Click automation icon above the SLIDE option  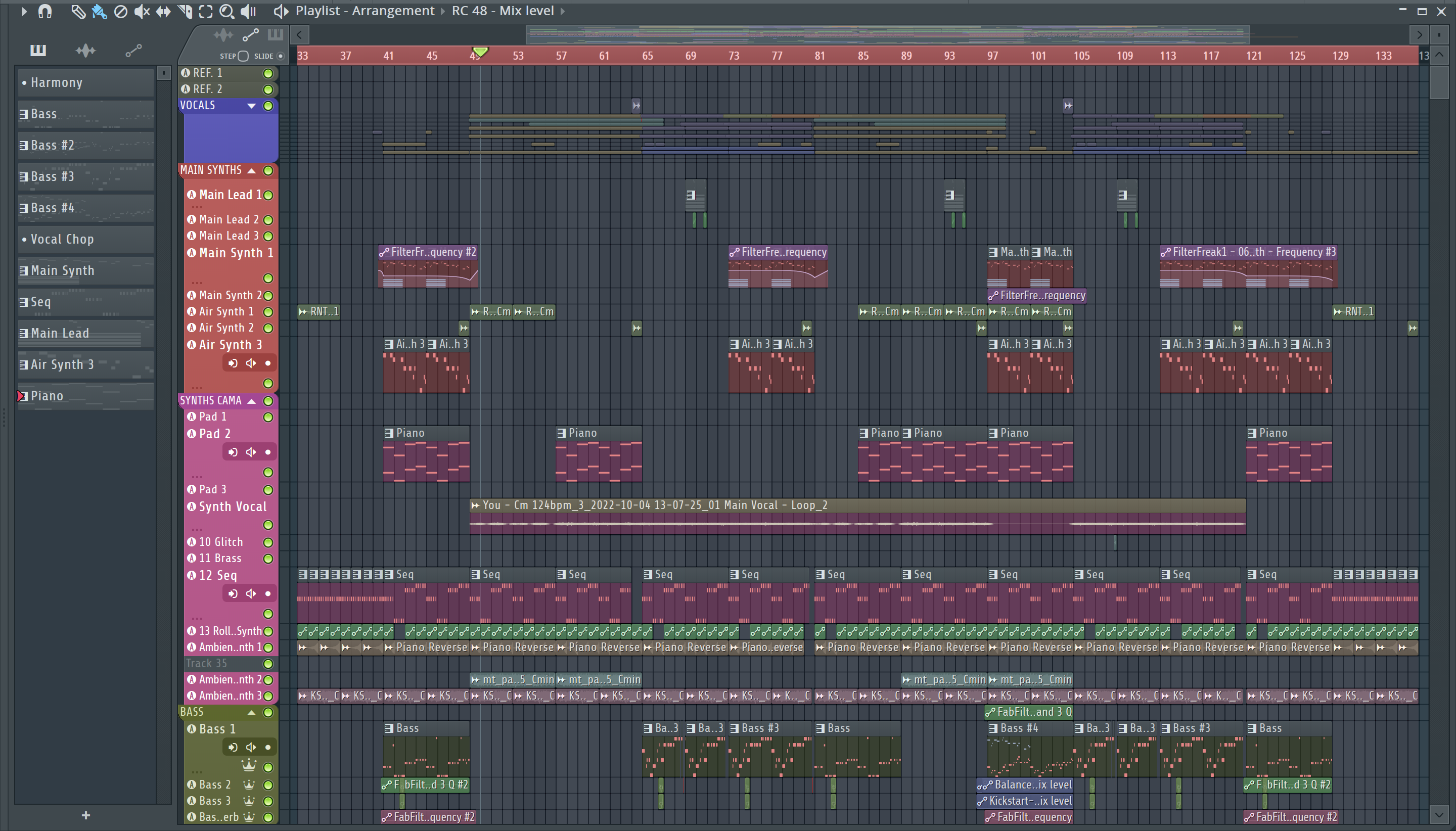(x=251, y=35)
